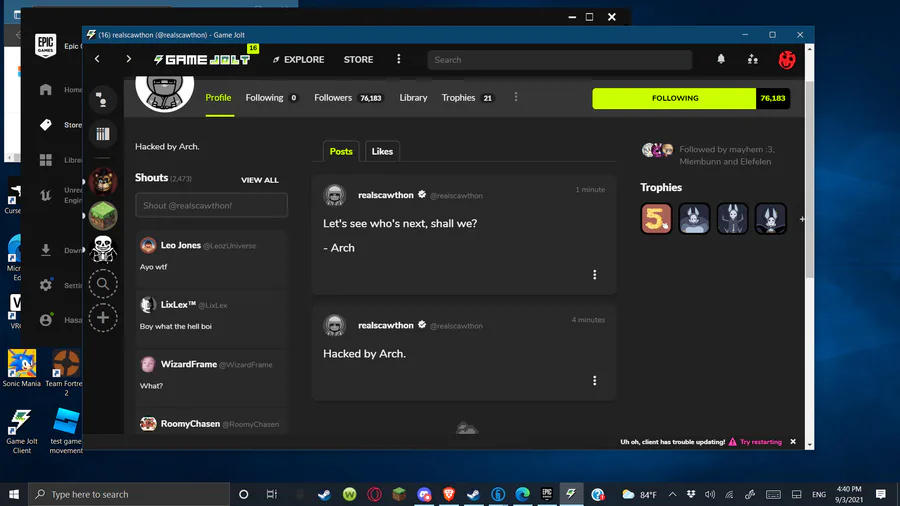Go forward with the Game Jolt forward arrow
This screenshot has height=506, width=900.
point(128,59)
